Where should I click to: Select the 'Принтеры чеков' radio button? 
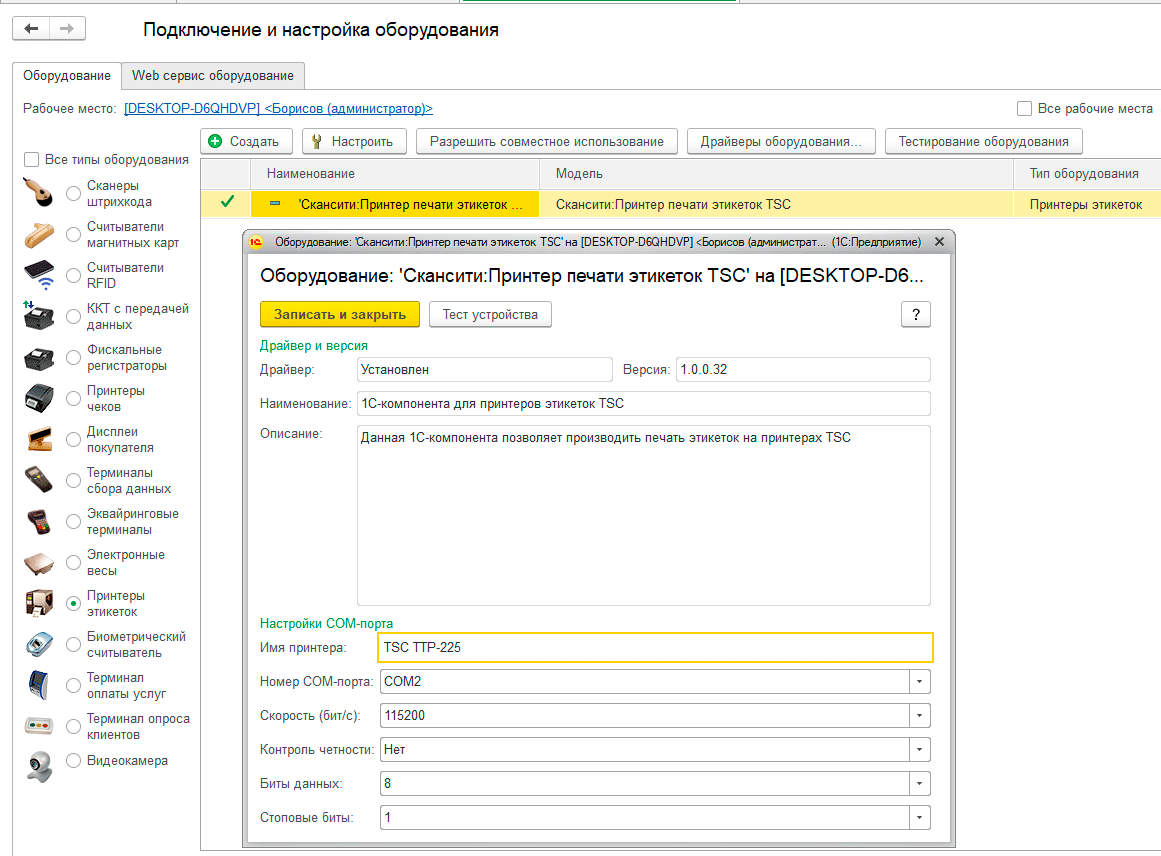[x=73, y=399]
